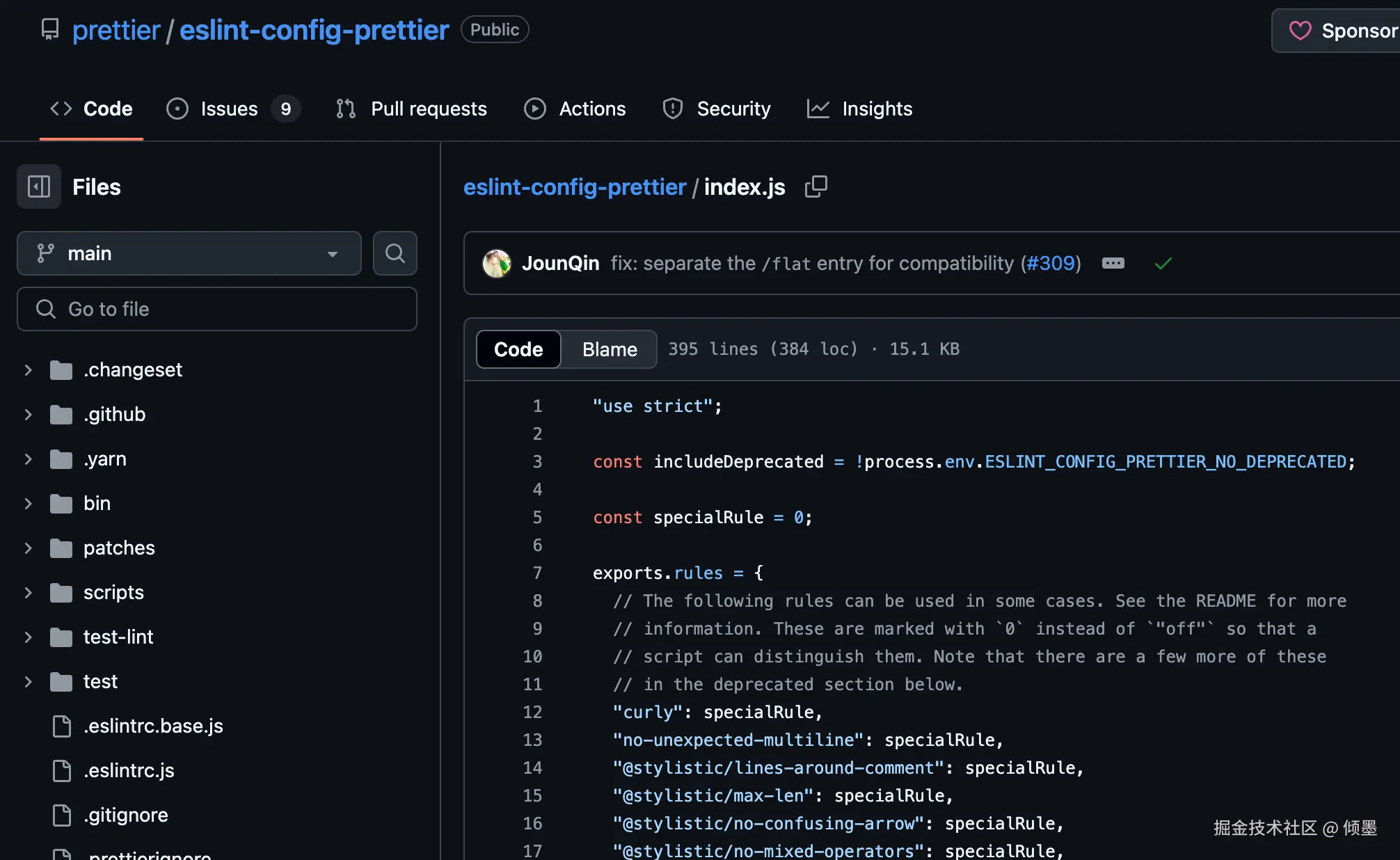The height and width of the screenshot is (860, 1400).
Task: Click JounQin's avatar image
Action: click(497, 263)
